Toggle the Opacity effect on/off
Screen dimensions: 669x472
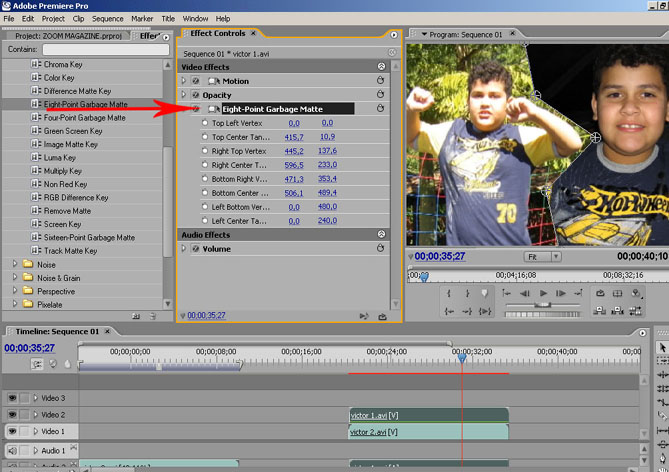(196, 95)
